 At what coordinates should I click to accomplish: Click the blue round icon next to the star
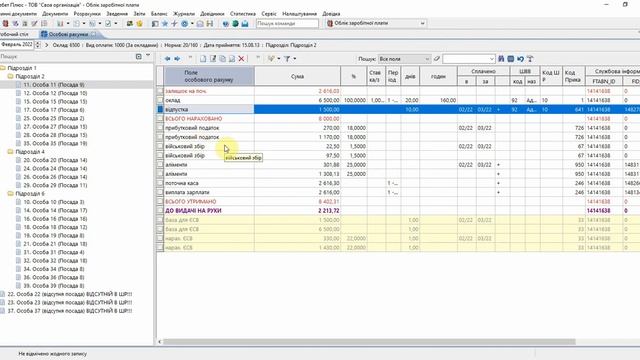click(x=184, y=24)
